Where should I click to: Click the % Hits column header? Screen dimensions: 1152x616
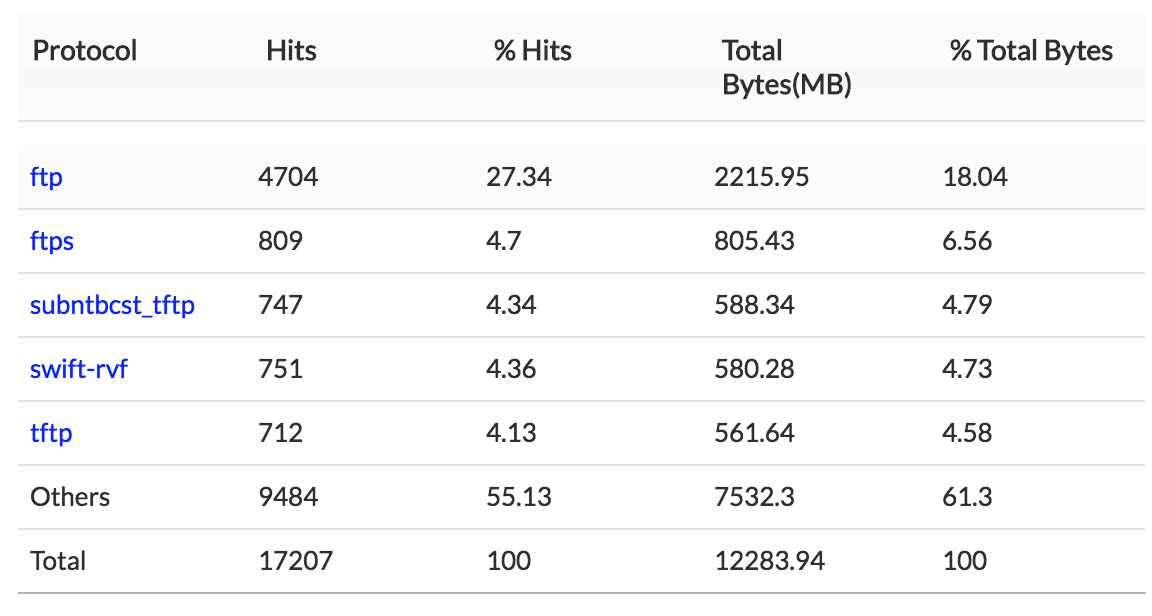coord(533,51)
